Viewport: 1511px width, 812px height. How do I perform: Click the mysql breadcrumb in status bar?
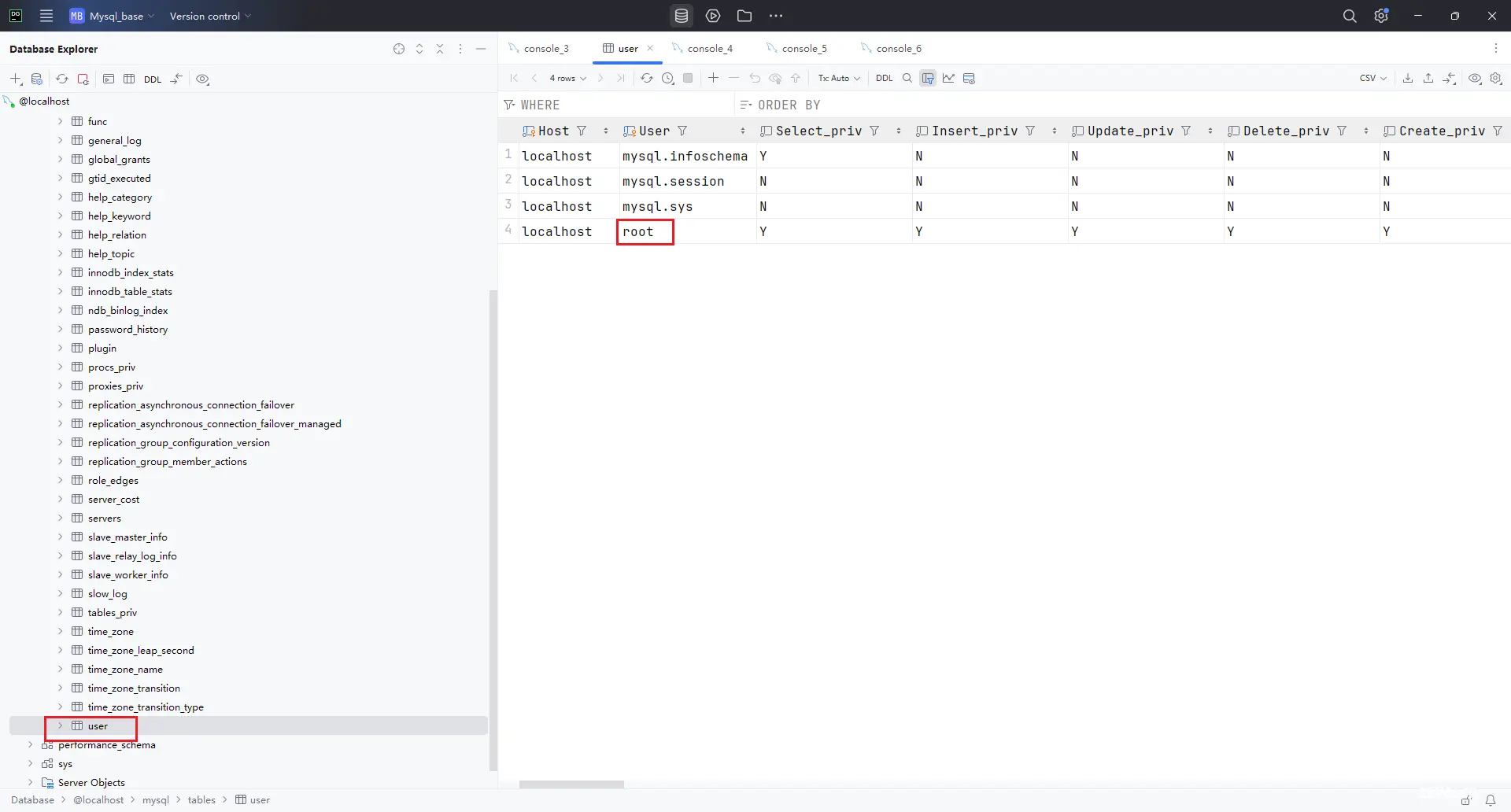[156, 799]
